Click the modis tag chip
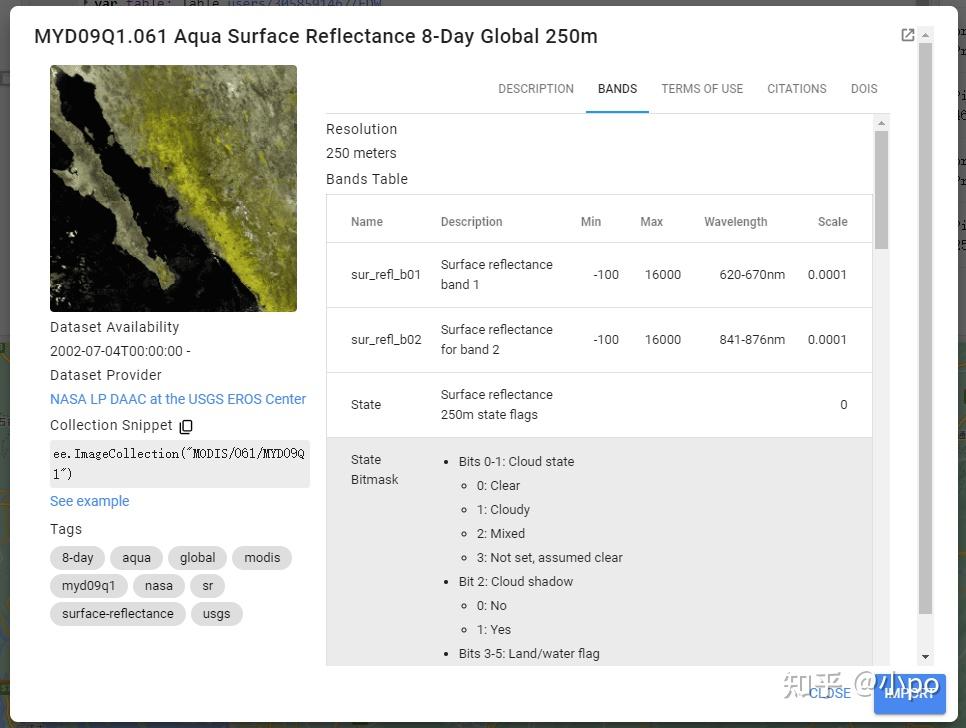 point(262,558)
